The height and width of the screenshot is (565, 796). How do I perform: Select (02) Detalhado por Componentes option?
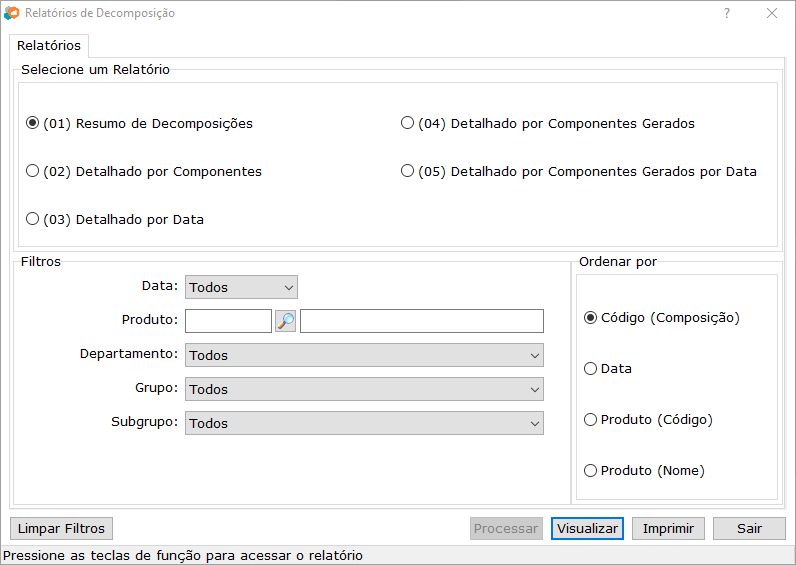coord(33,172)
